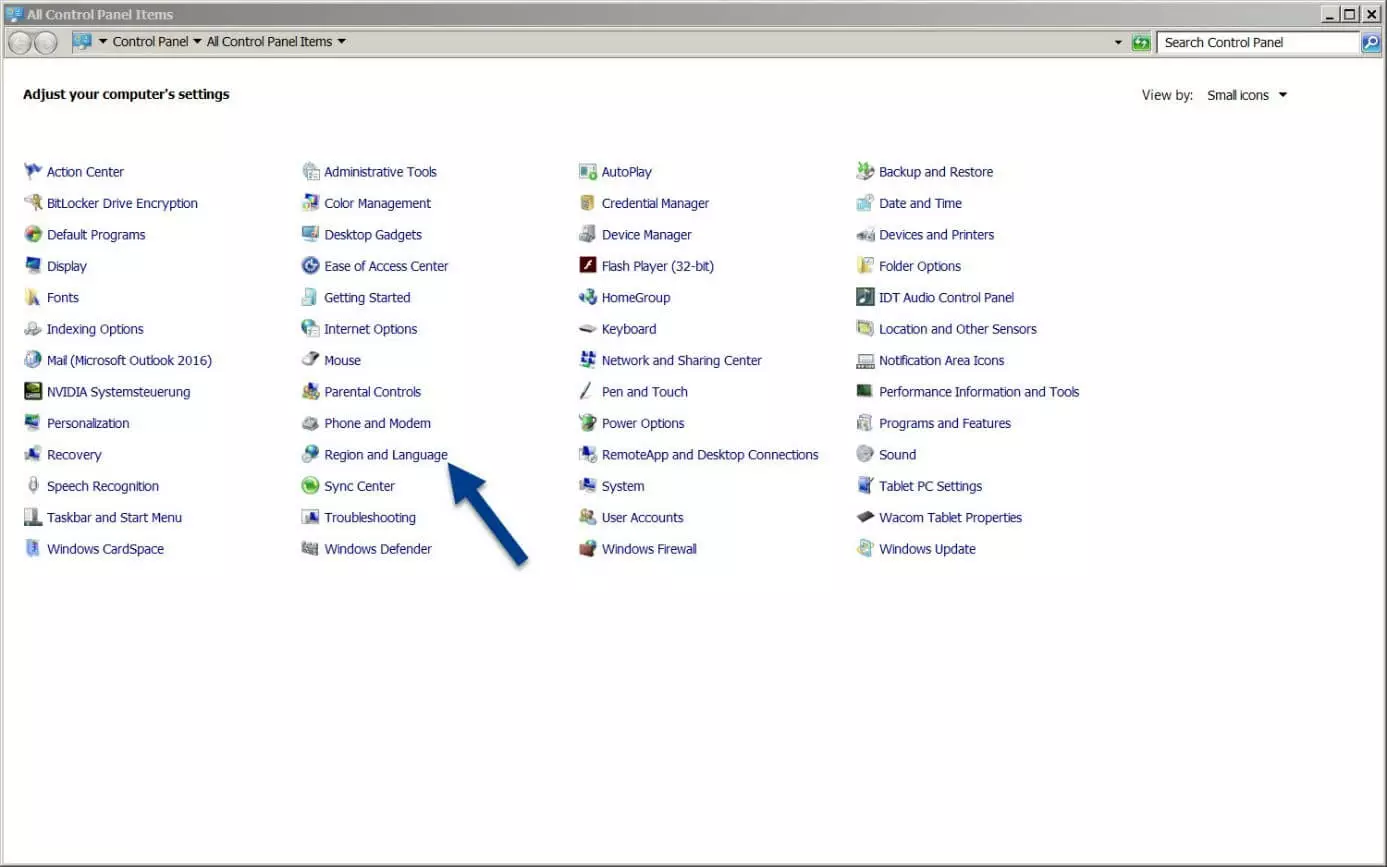This screenshot has width=1387, height=867.
Task: Open the Action Center flag icon
Action: [33, 172]
